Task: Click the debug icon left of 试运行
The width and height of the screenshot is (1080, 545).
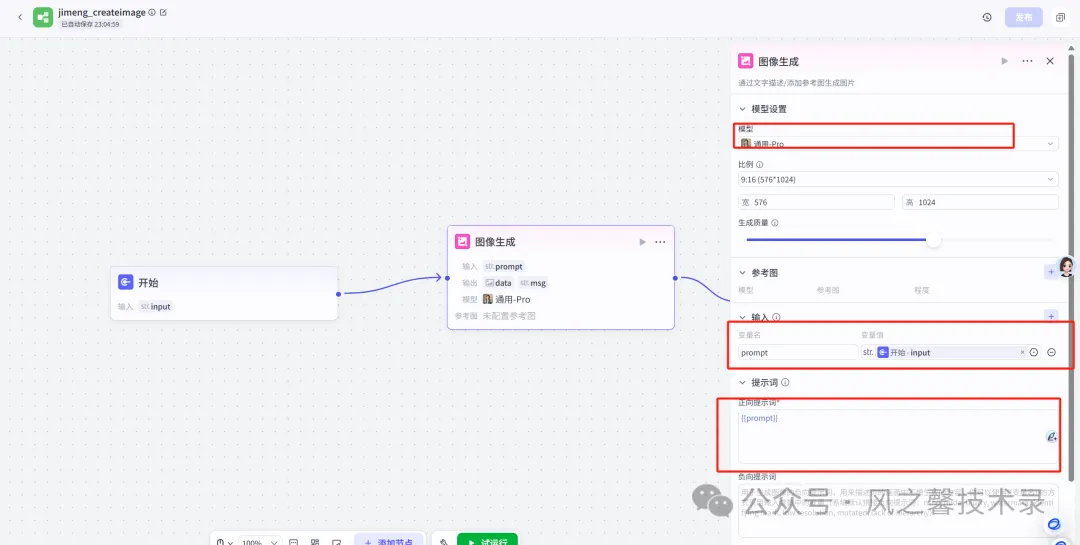Action: click(x=444, y=542)
